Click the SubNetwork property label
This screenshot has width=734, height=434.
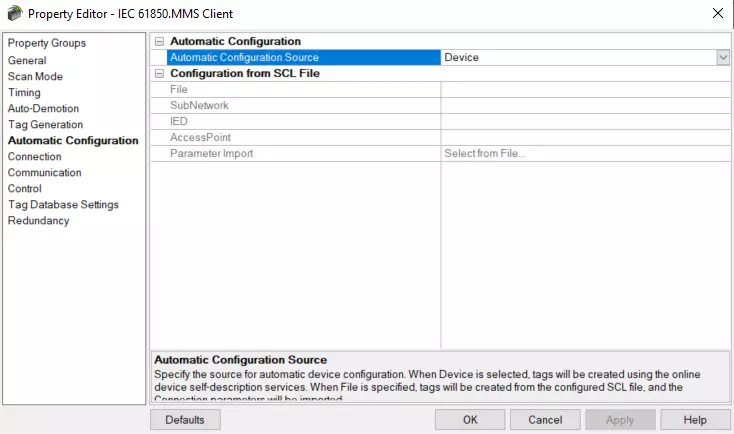199,105
